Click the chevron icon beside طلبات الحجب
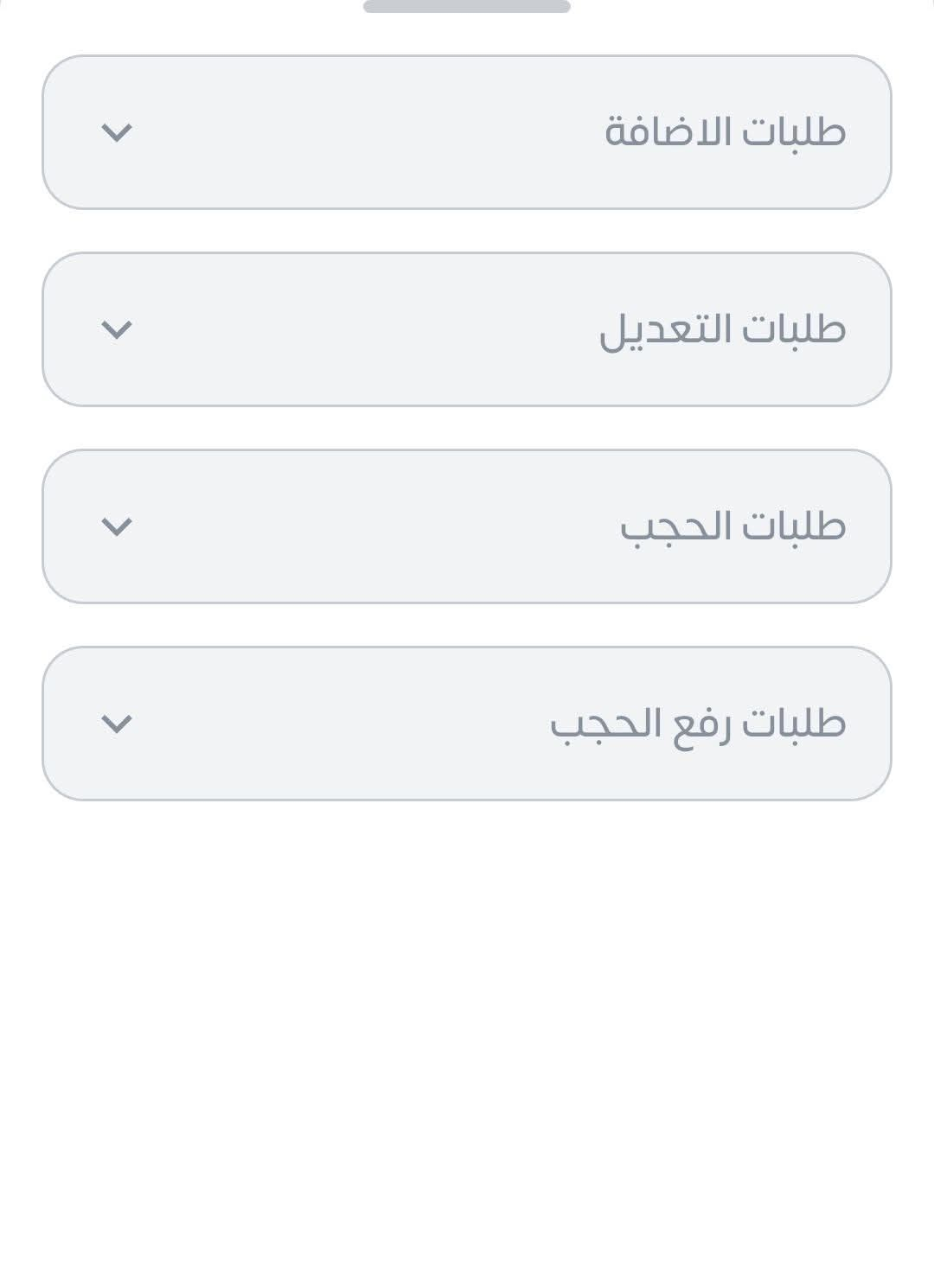934x1288 pixels. tap(117, 526)
